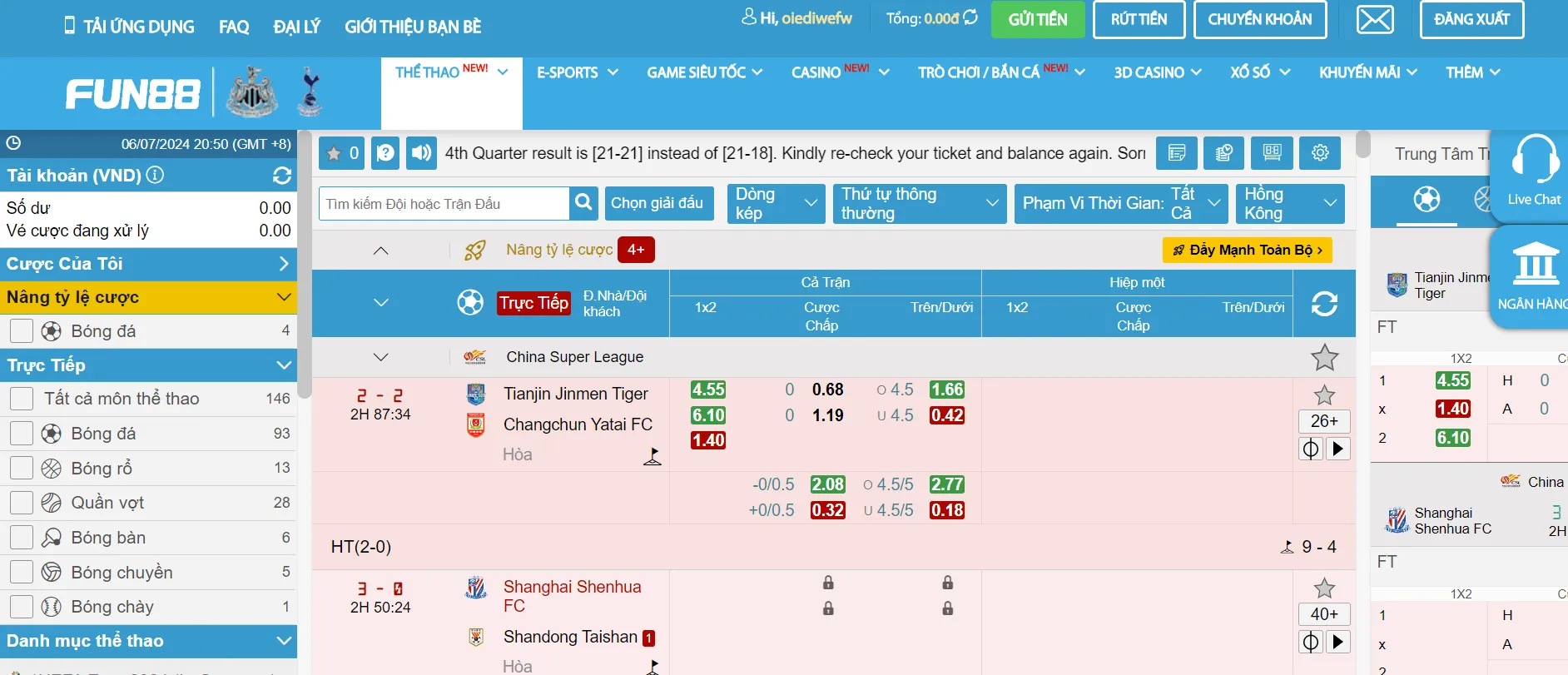This screenshot has width=1568, height=675.
Task: Open the settings gear icon
Action: (x=1320, y=153)
